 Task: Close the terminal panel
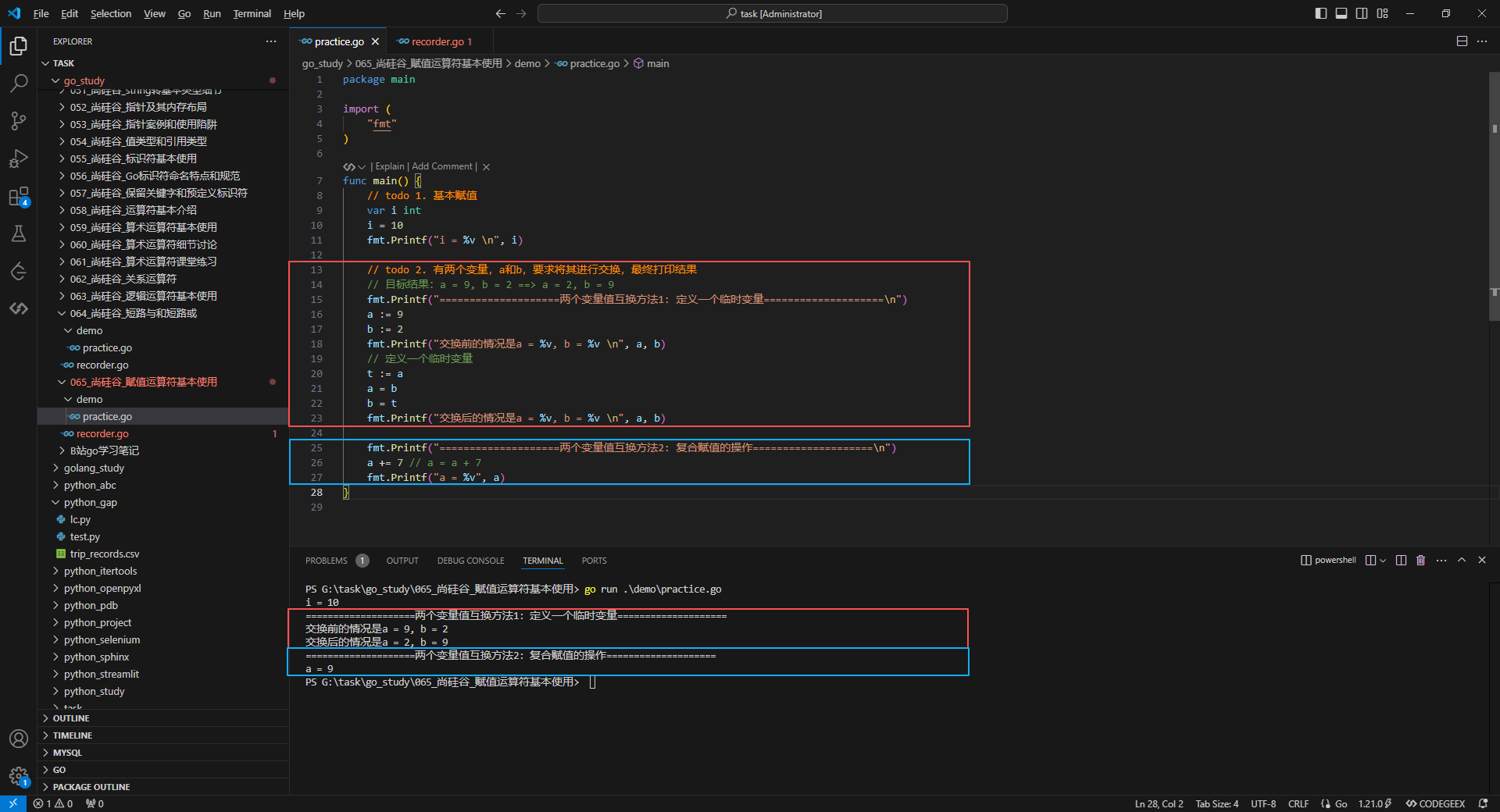point(1482,560)
